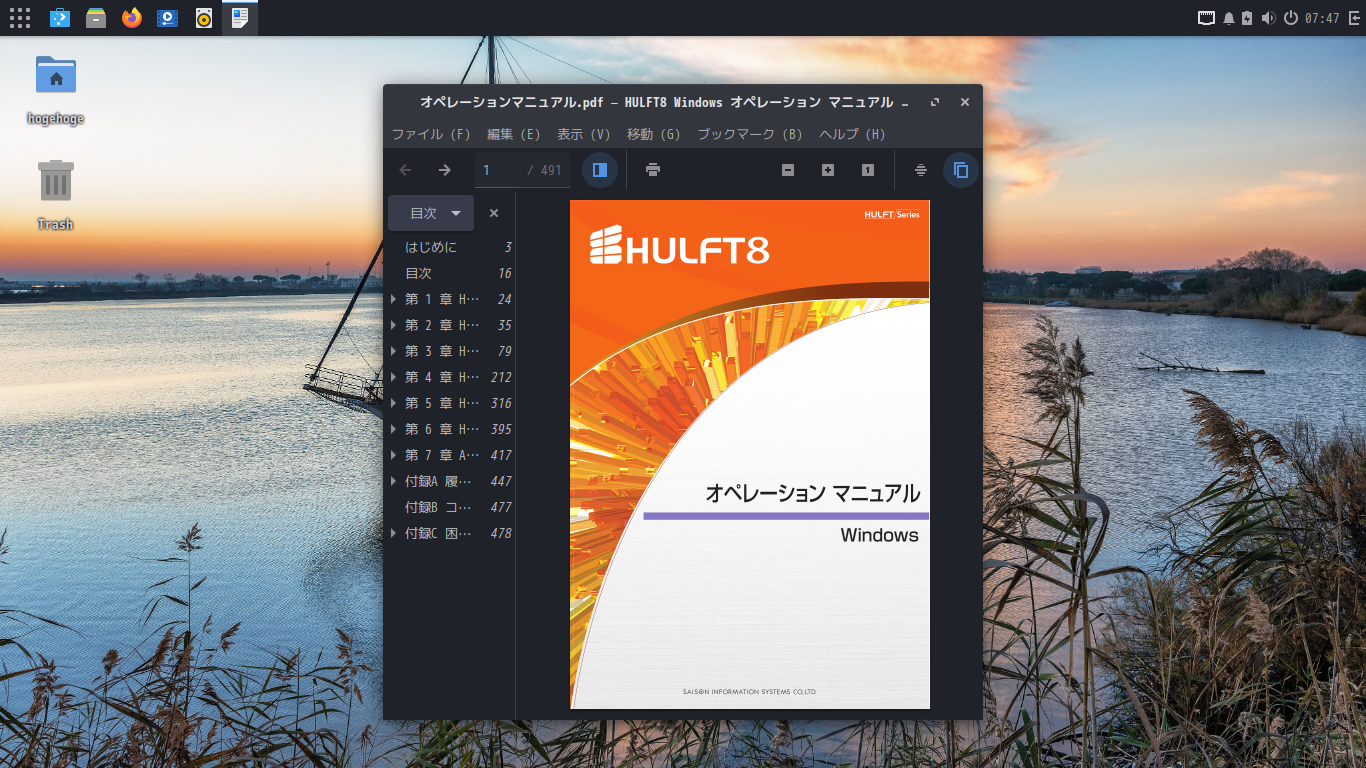Click the HULFT8 cover page
The height and width of the screenshot is (768, 1366).
tap(750, 454)
